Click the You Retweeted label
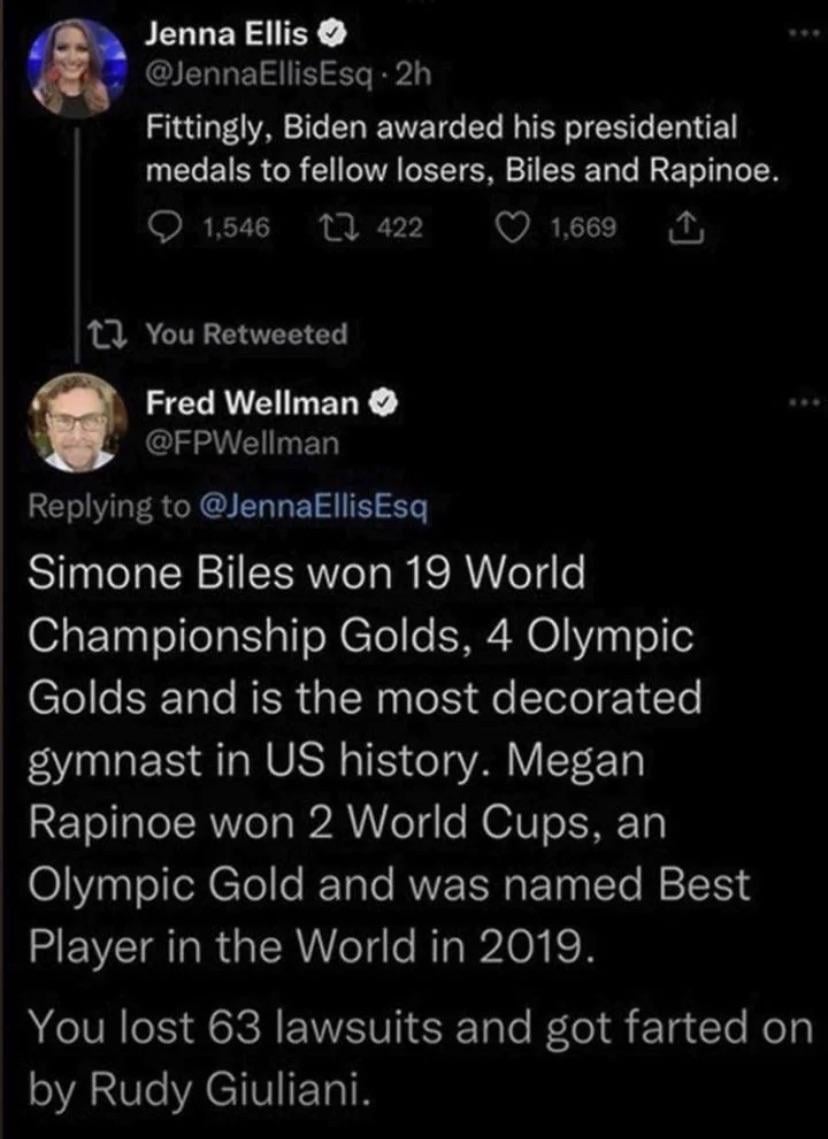This screenshot has height=1139, width=828. pos(247,334)
